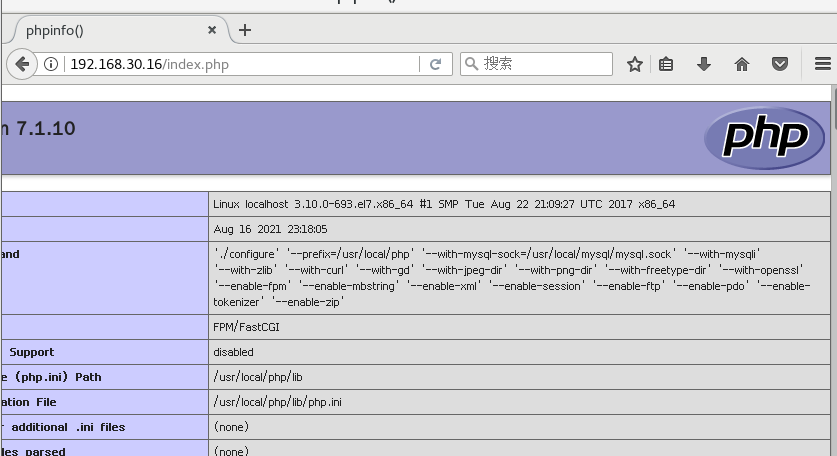Click the 'additional .ini files' label cell
The image size is (837, 456).
[105, 427]
